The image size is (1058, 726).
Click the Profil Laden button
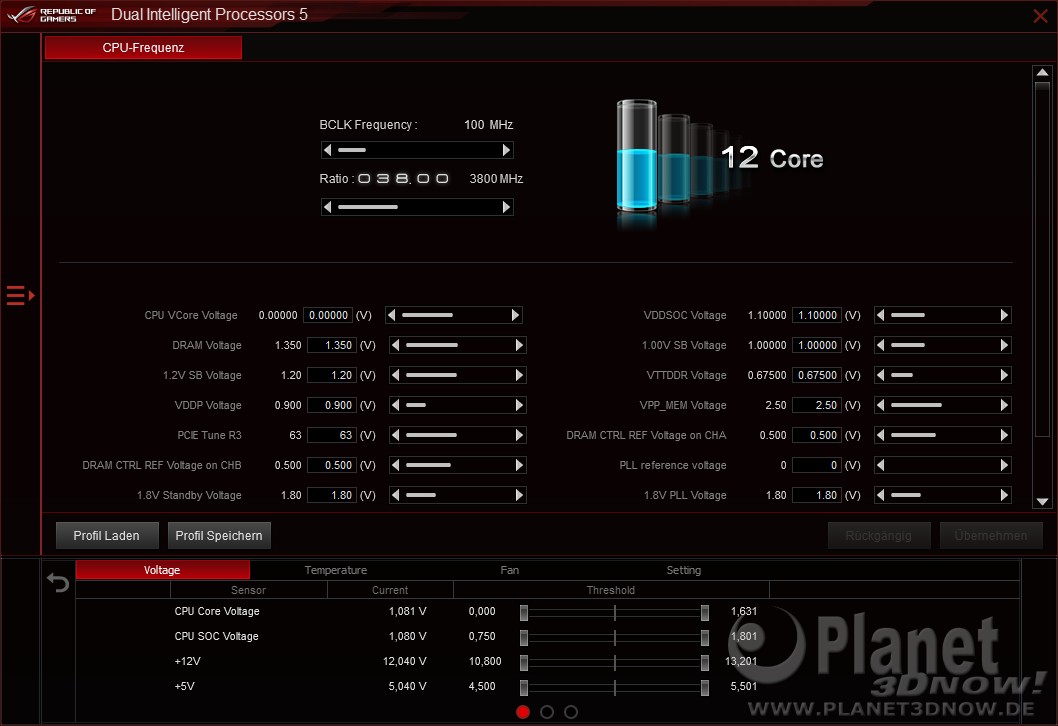click(107, 536)
